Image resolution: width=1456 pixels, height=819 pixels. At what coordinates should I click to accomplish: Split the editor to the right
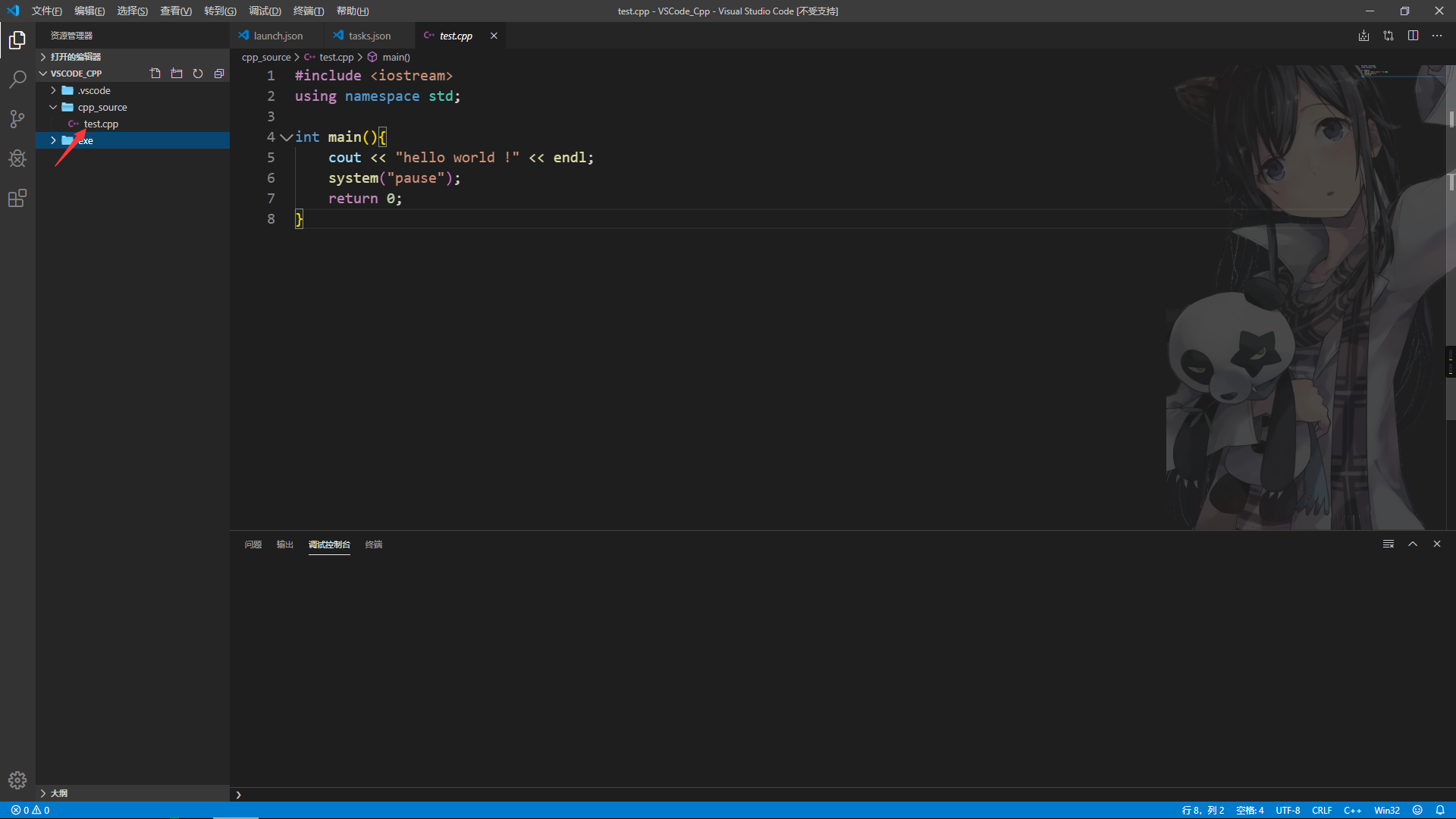click(x=1413, y=36)
